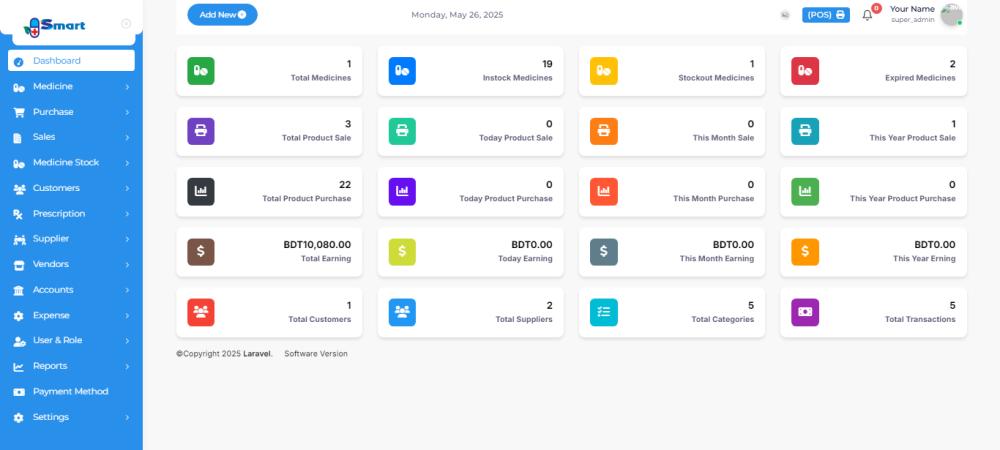1000x450 pixels.
Task: Click the Total Transactions label
Action: click(920, 319)
